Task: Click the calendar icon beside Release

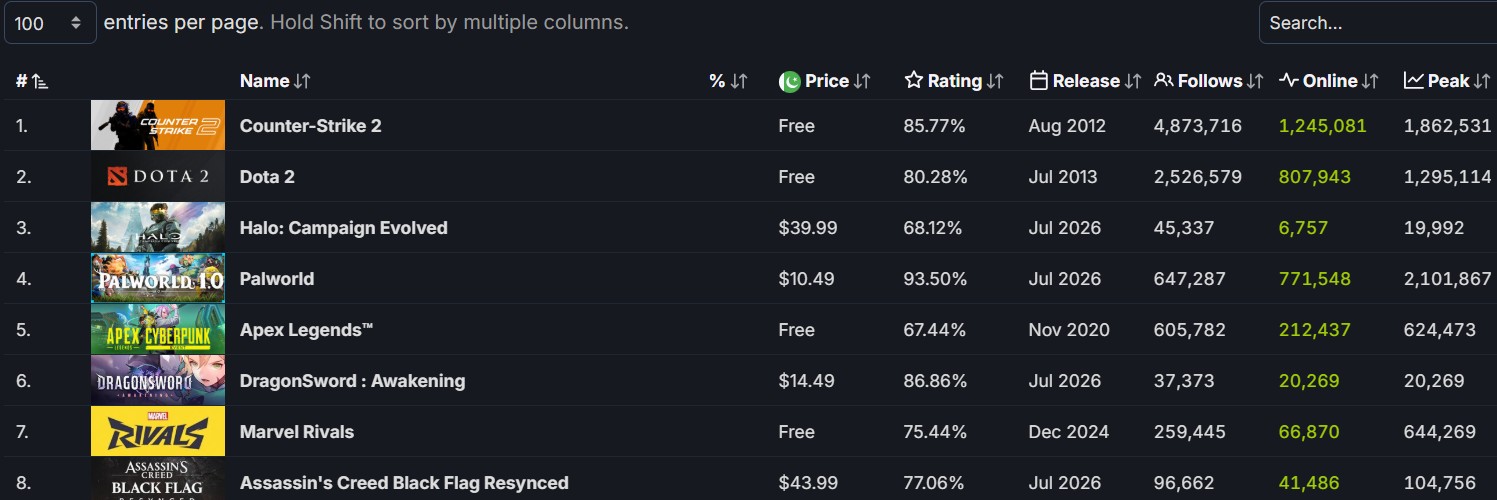Action: pyautogui.click(x=1038, y=81)
